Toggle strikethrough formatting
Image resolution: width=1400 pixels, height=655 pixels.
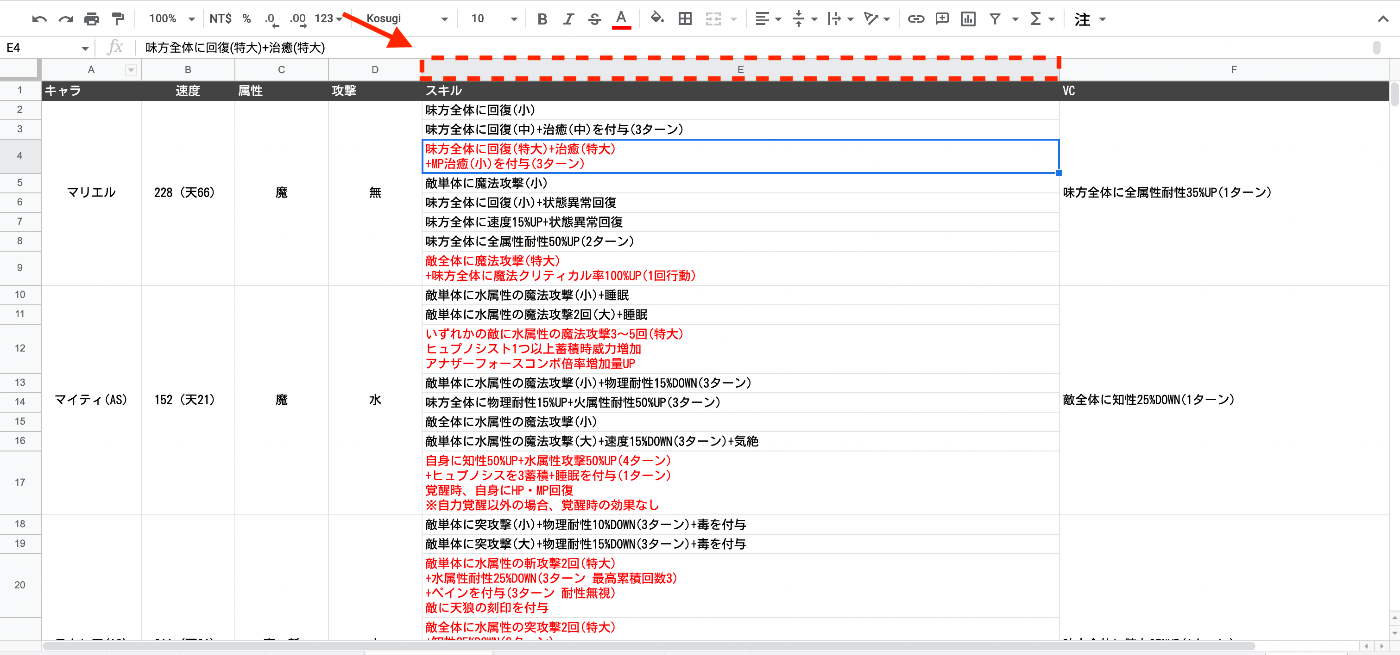595,19
